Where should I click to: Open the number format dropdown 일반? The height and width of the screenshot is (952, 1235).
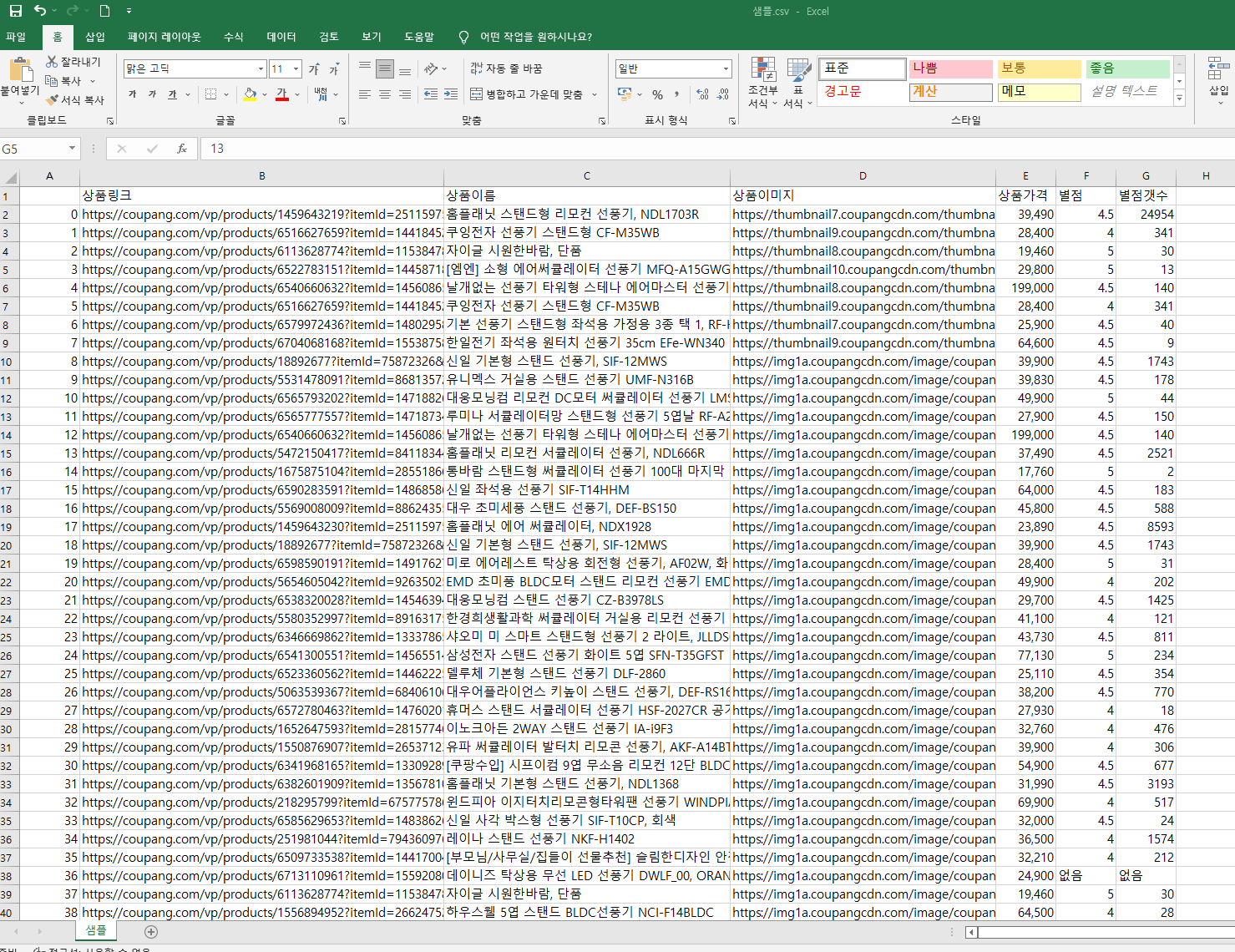click(x=726, y=69)
